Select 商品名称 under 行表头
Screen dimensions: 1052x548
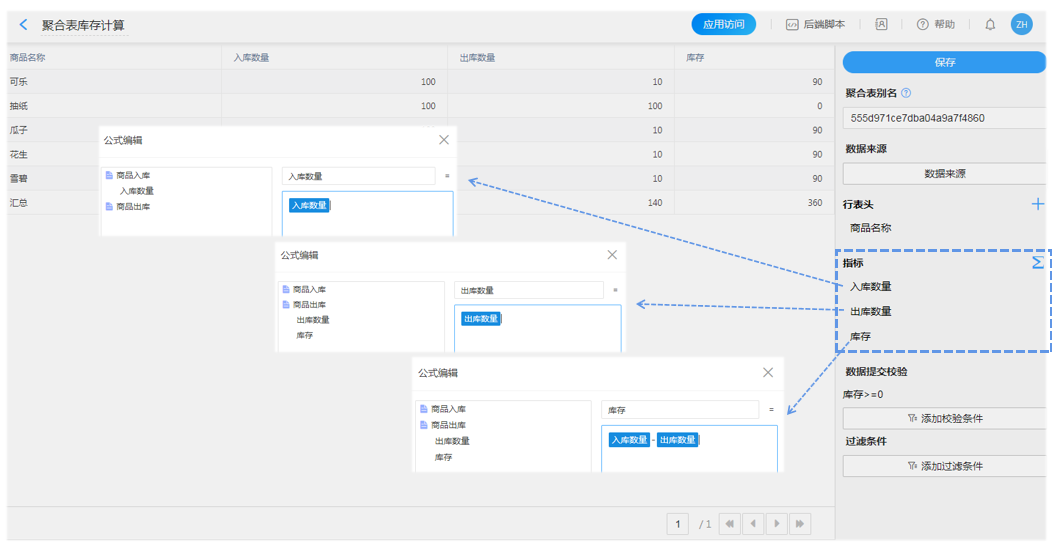(870, 228)
